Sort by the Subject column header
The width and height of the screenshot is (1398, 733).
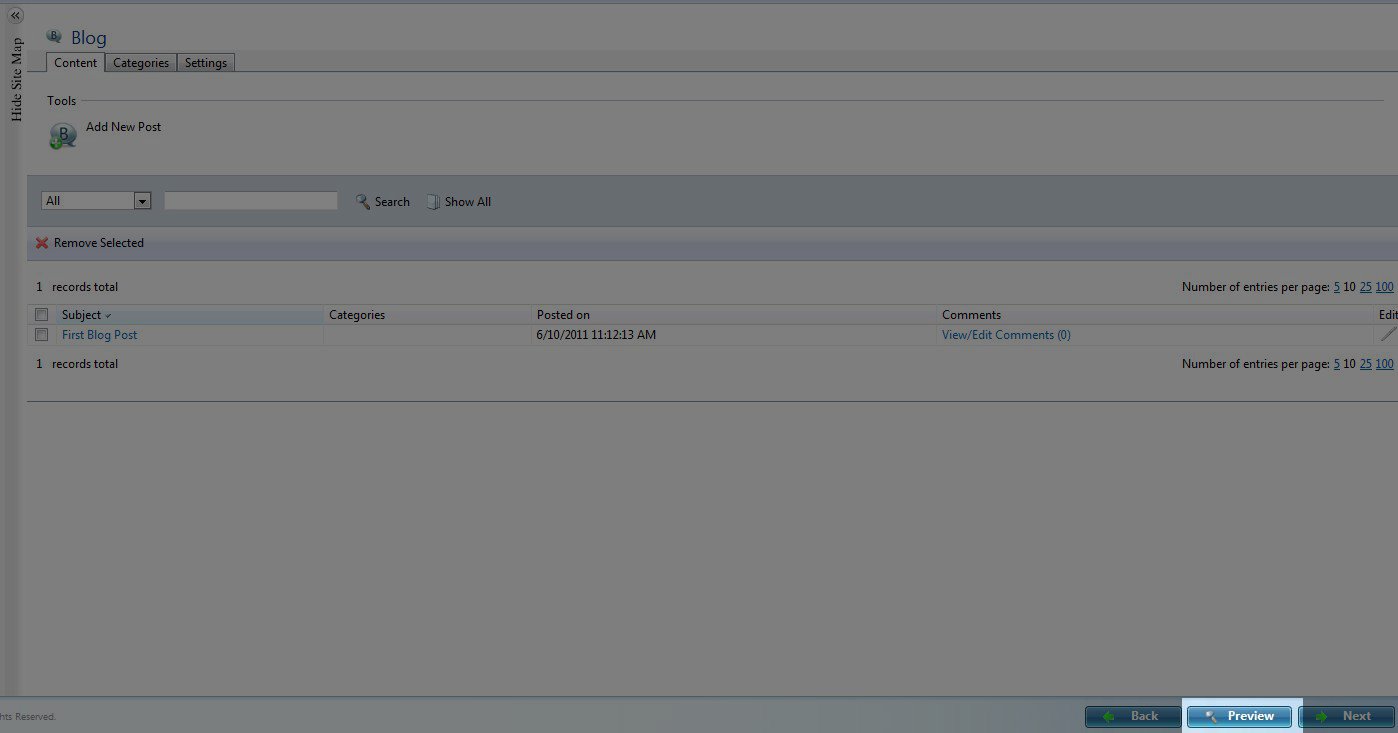[x=81, y=315]
